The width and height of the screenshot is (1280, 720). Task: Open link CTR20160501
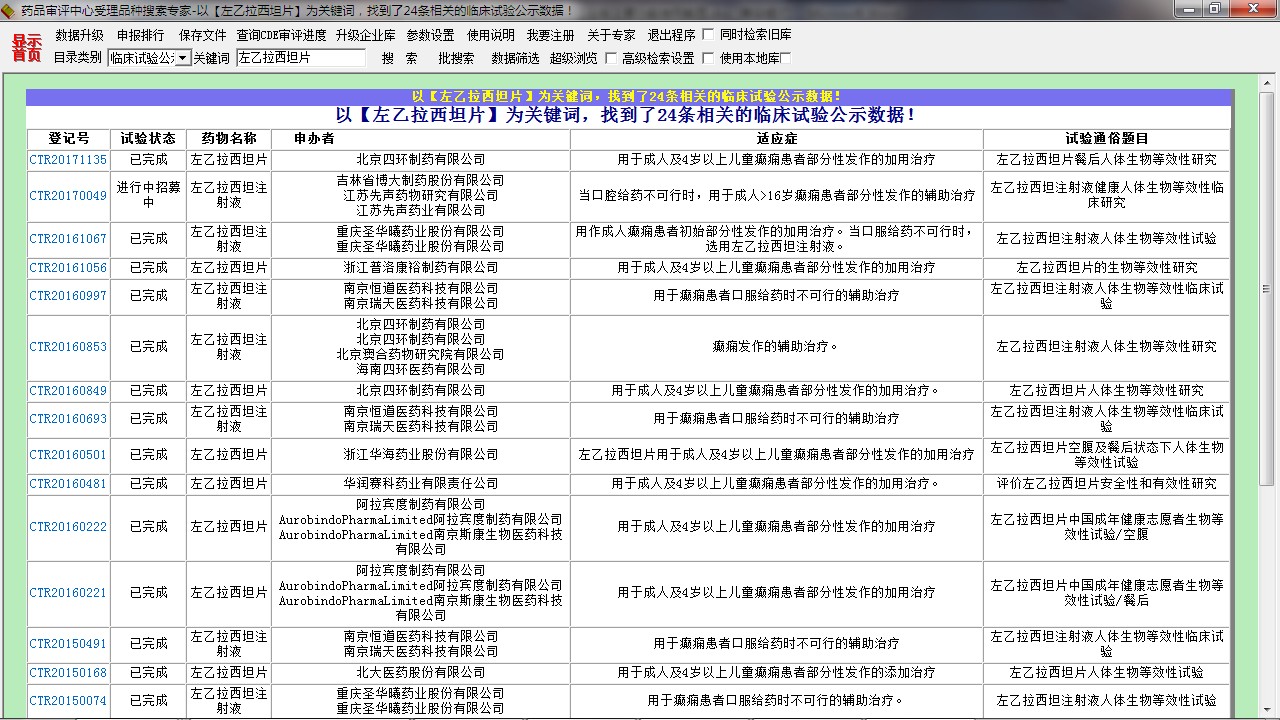point(68,455)
